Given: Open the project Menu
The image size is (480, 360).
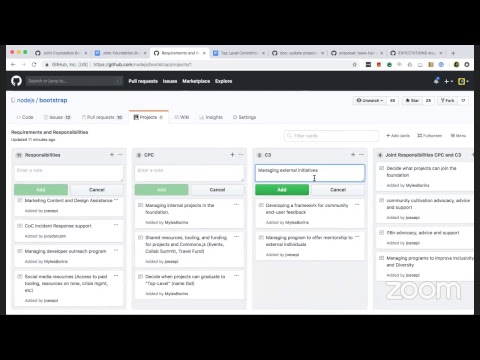Looking at the screenshot, I should pyautogui.click(x=458, y=136).
